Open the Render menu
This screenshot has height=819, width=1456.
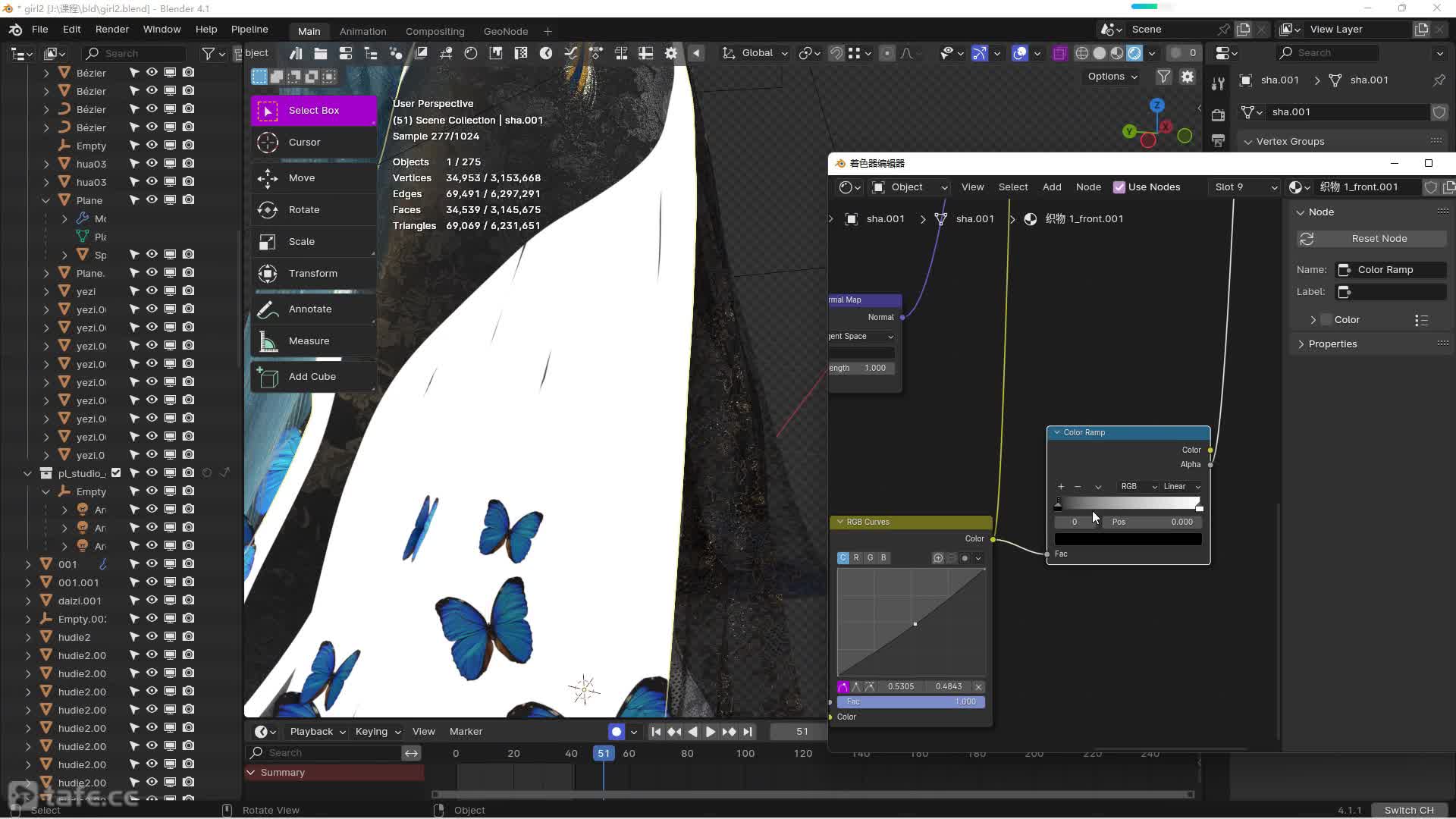pos(112,29)
